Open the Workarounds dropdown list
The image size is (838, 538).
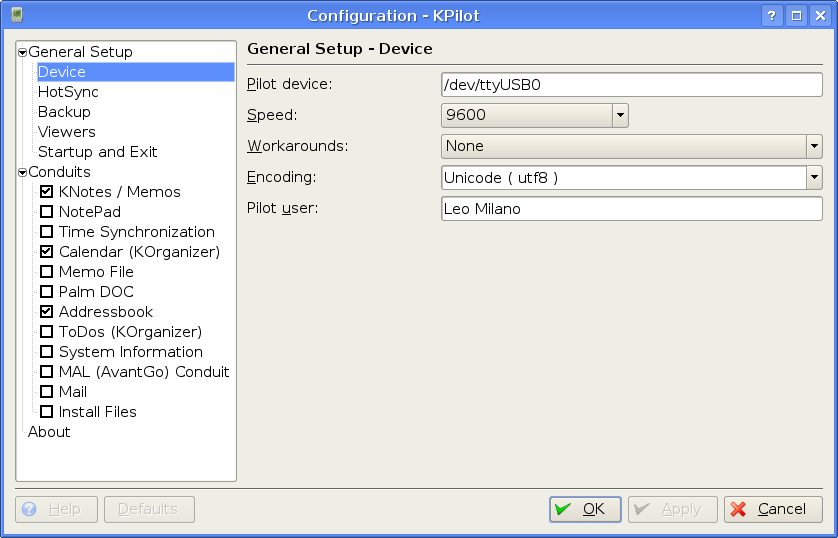(813, 146)
